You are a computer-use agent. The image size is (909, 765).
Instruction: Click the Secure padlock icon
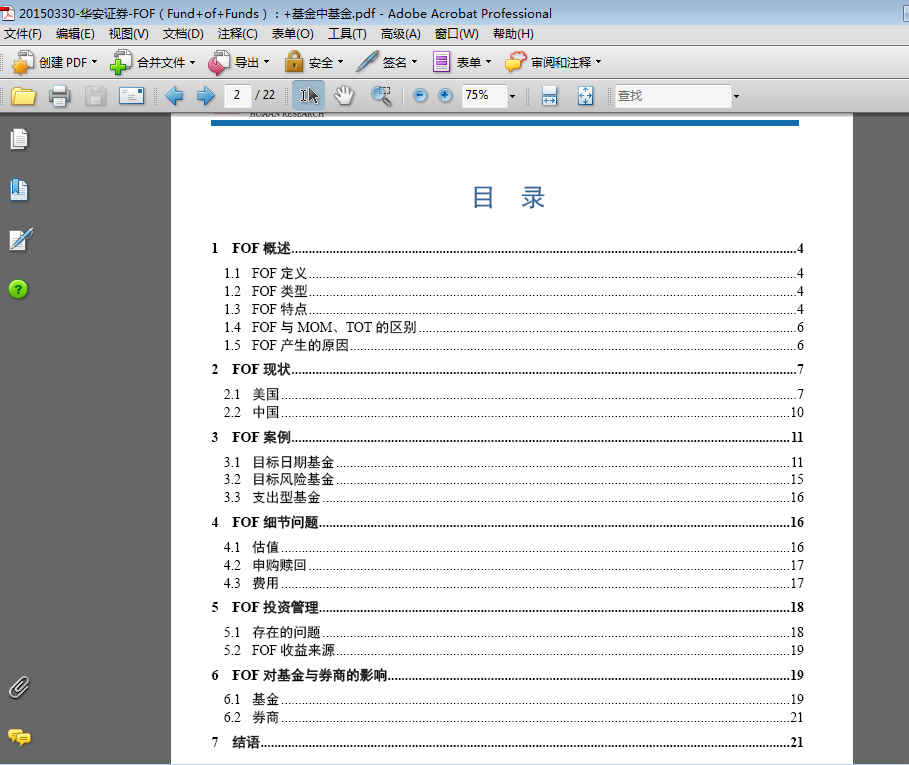click(294, 61)
